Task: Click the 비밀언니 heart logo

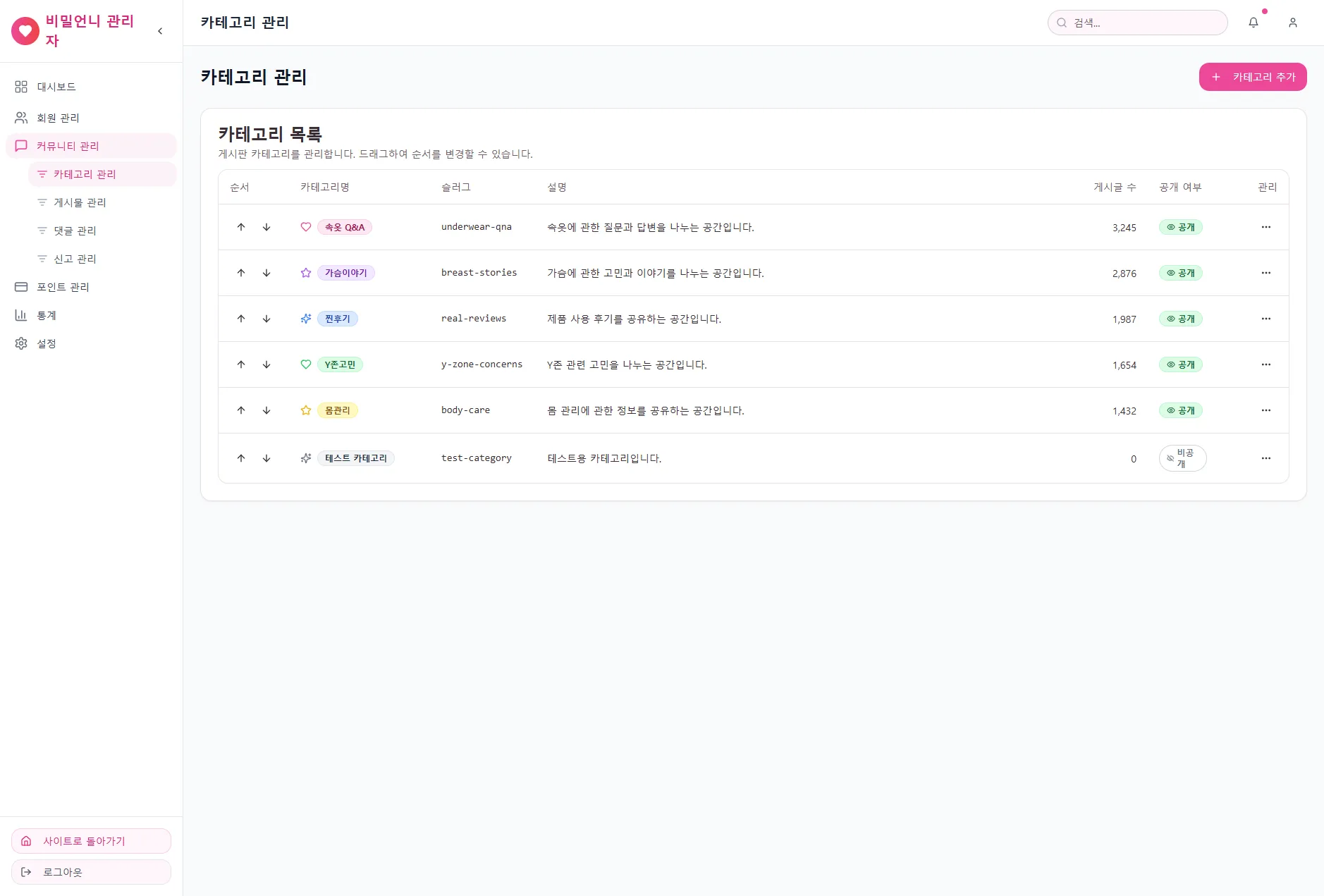Action: click(25, 31)
